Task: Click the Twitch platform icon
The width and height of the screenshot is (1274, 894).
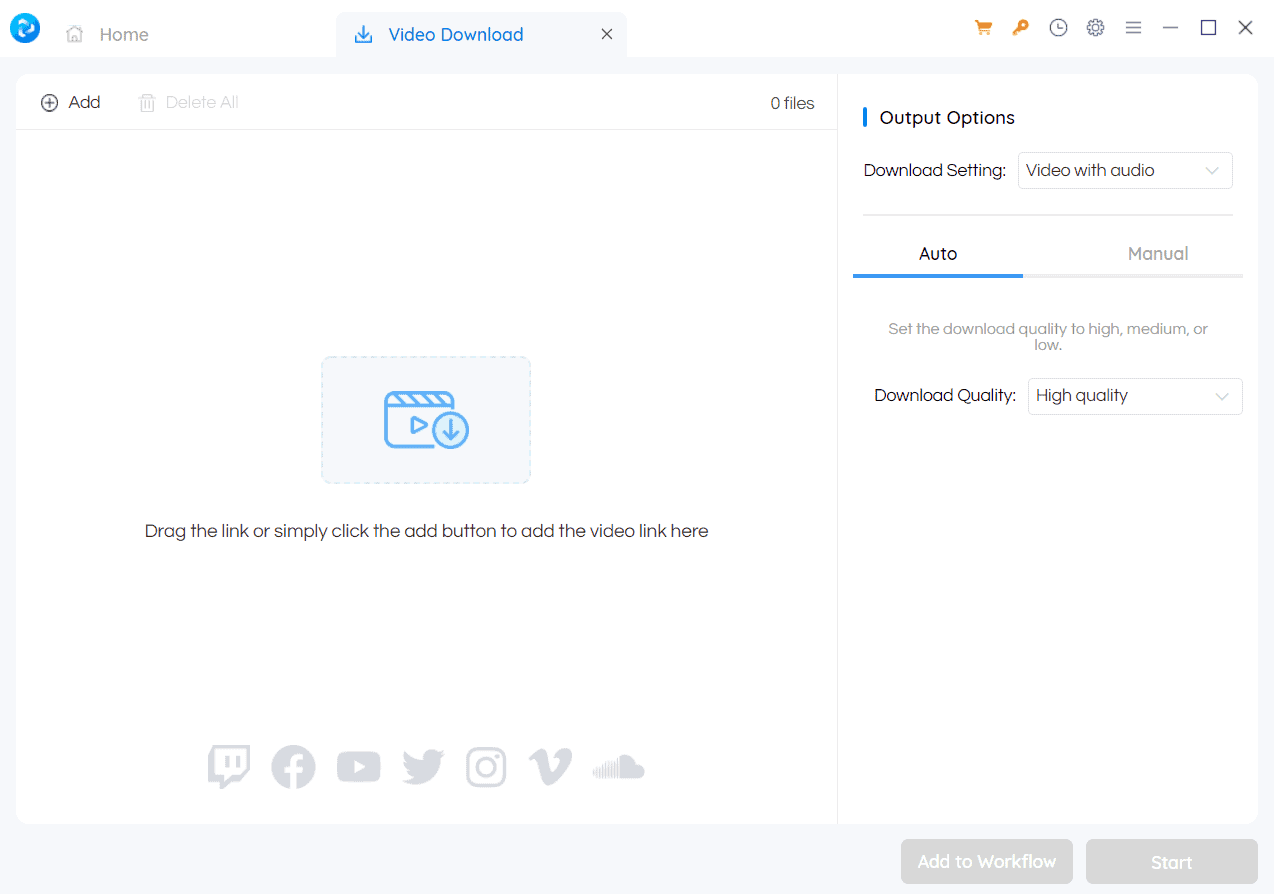Action: point(229,766)
